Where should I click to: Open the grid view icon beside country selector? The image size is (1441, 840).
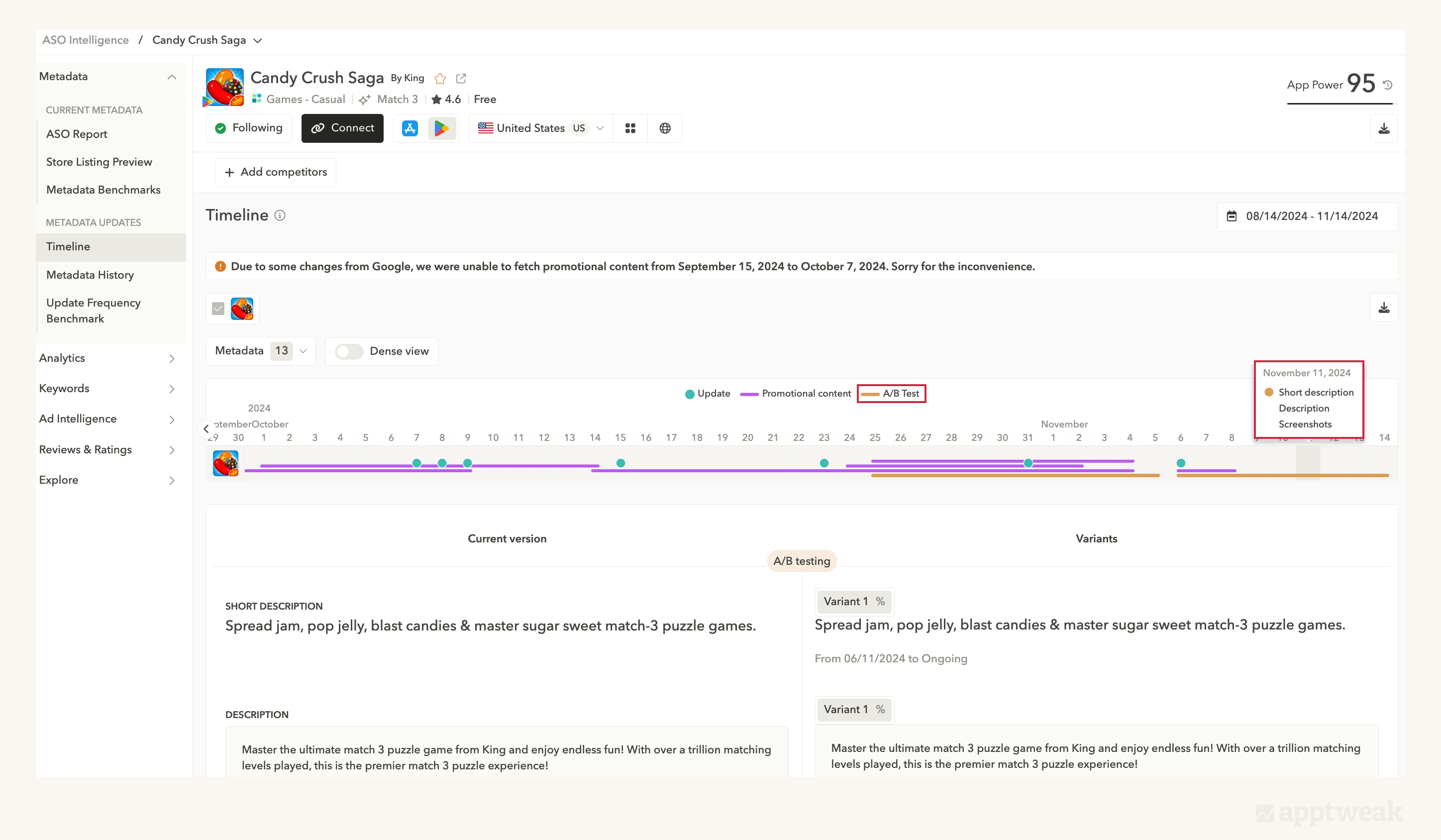tap(630, 128)
